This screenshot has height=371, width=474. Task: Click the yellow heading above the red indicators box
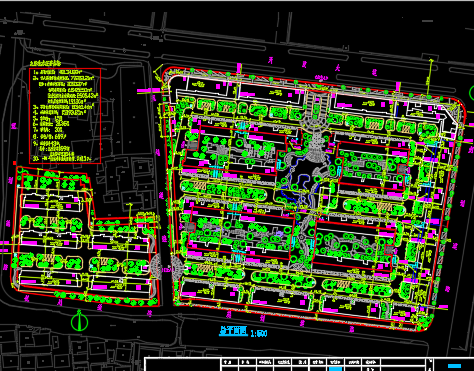point(46,64)
